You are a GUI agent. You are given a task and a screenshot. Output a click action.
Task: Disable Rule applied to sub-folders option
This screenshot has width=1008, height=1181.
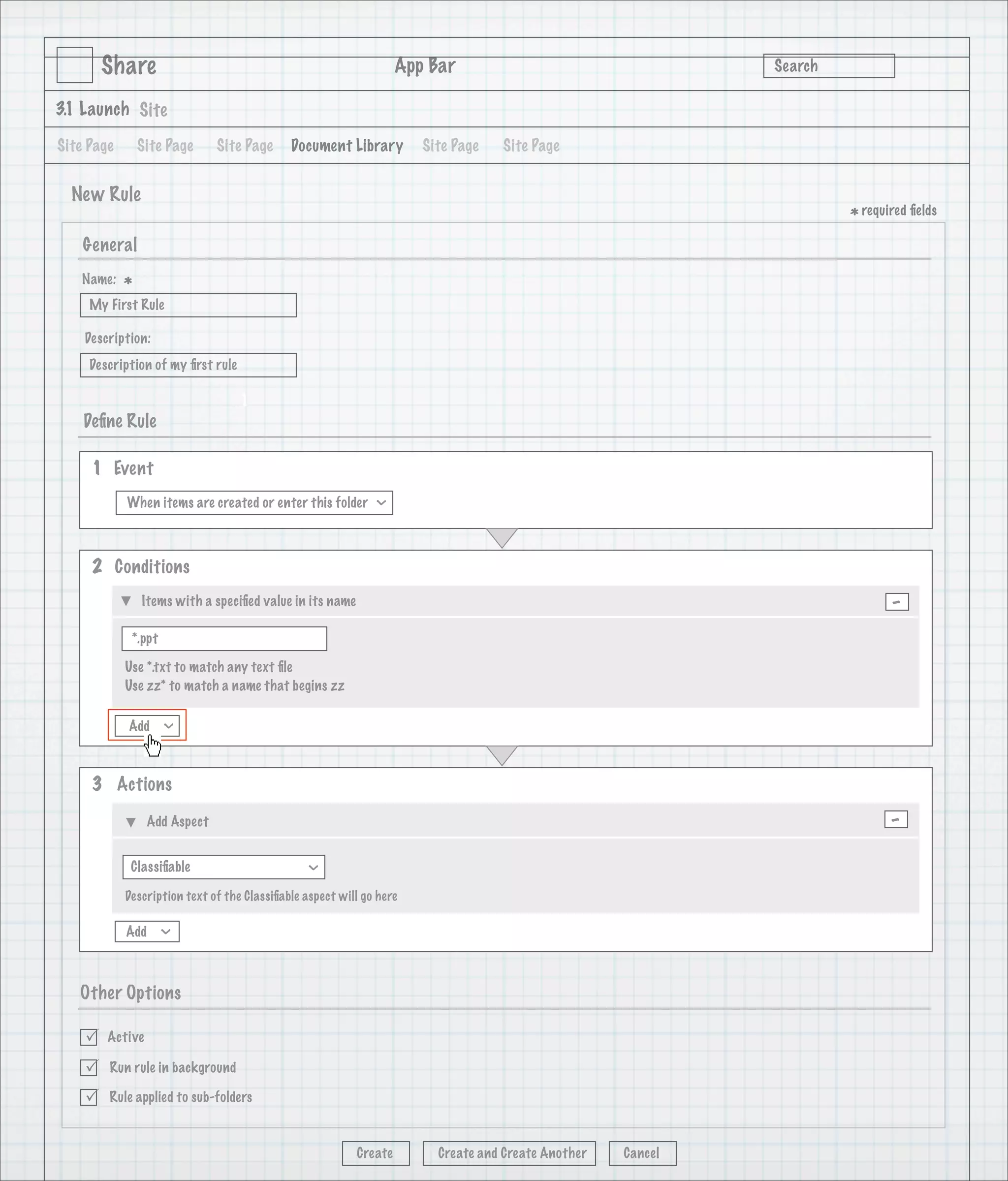[x=89, y=1097]
